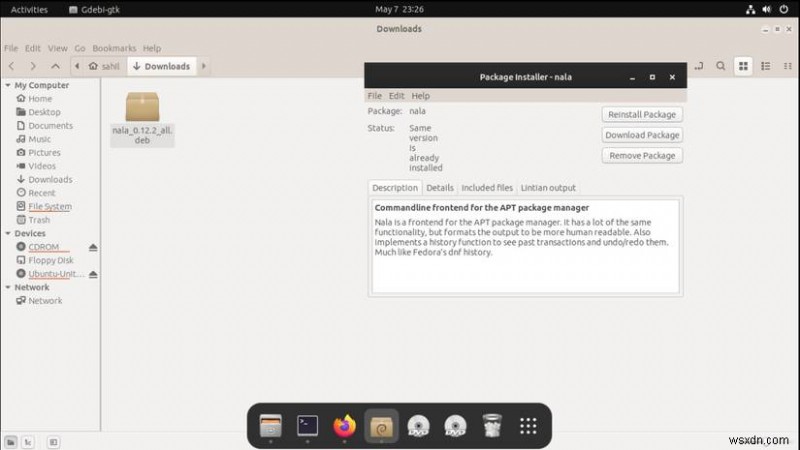Click Remove Package button
Screen dimensions: 800x450
click(x=642, y=156)
